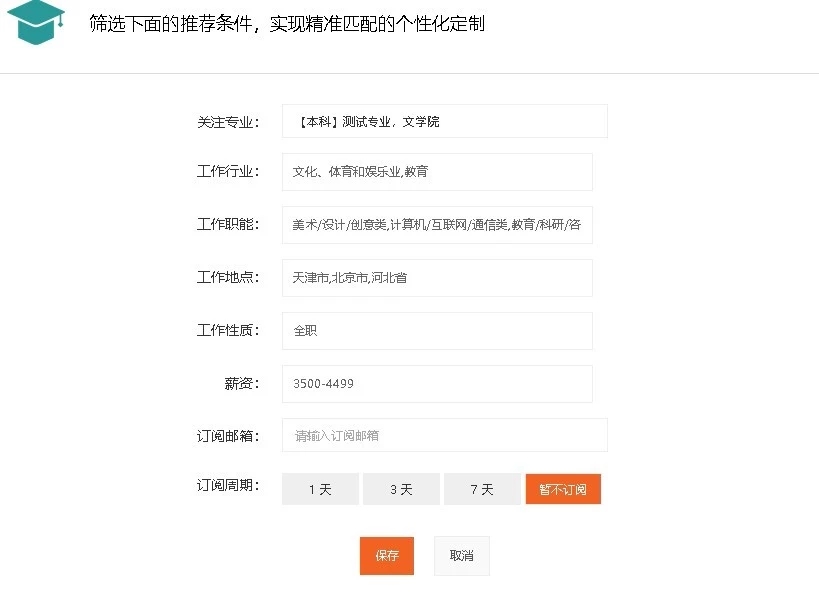Select the 3天 subscription period
The height and width of the screenshot is (600, 819).
coord(401,489)
